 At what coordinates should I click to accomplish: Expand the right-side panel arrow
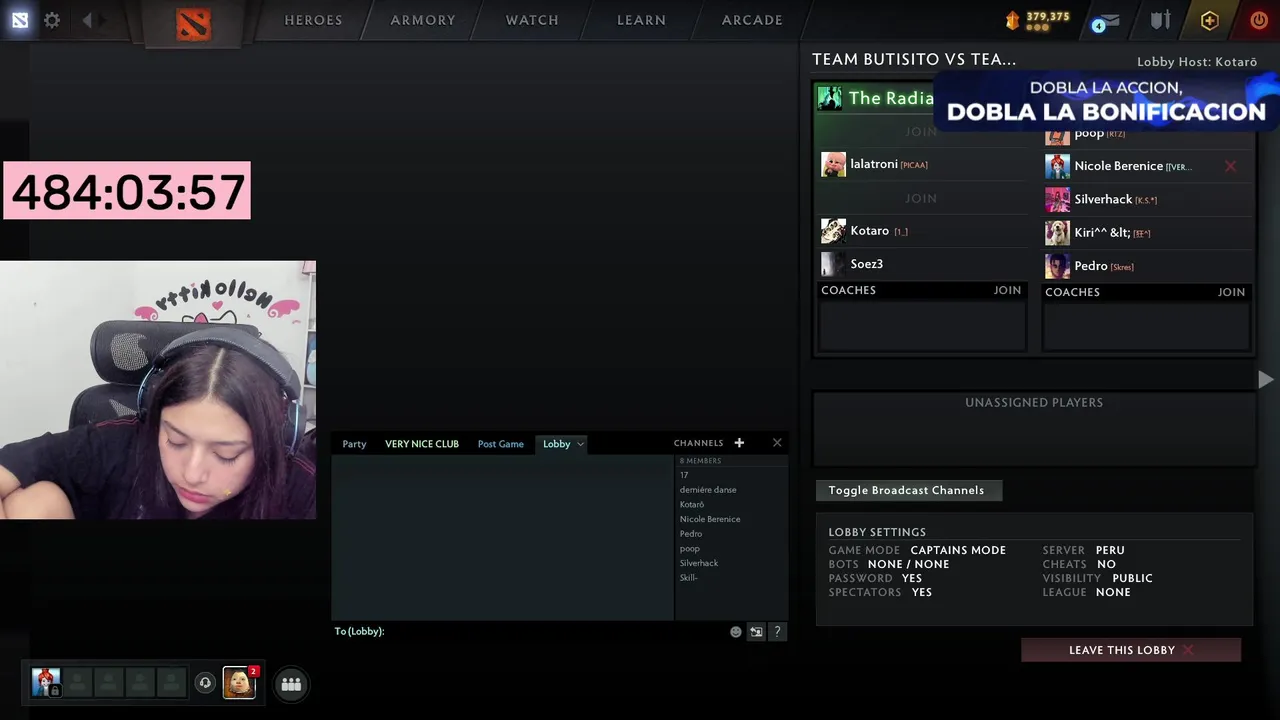coord(1265,379)
